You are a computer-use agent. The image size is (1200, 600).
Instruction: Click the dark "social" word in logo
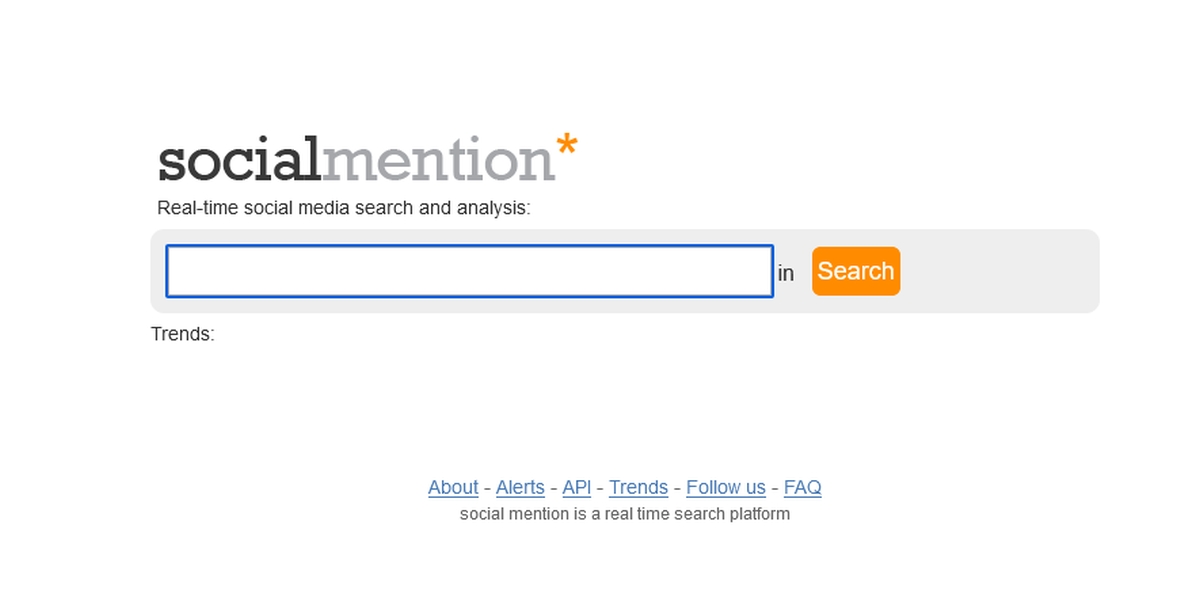[x=240, y=161]
